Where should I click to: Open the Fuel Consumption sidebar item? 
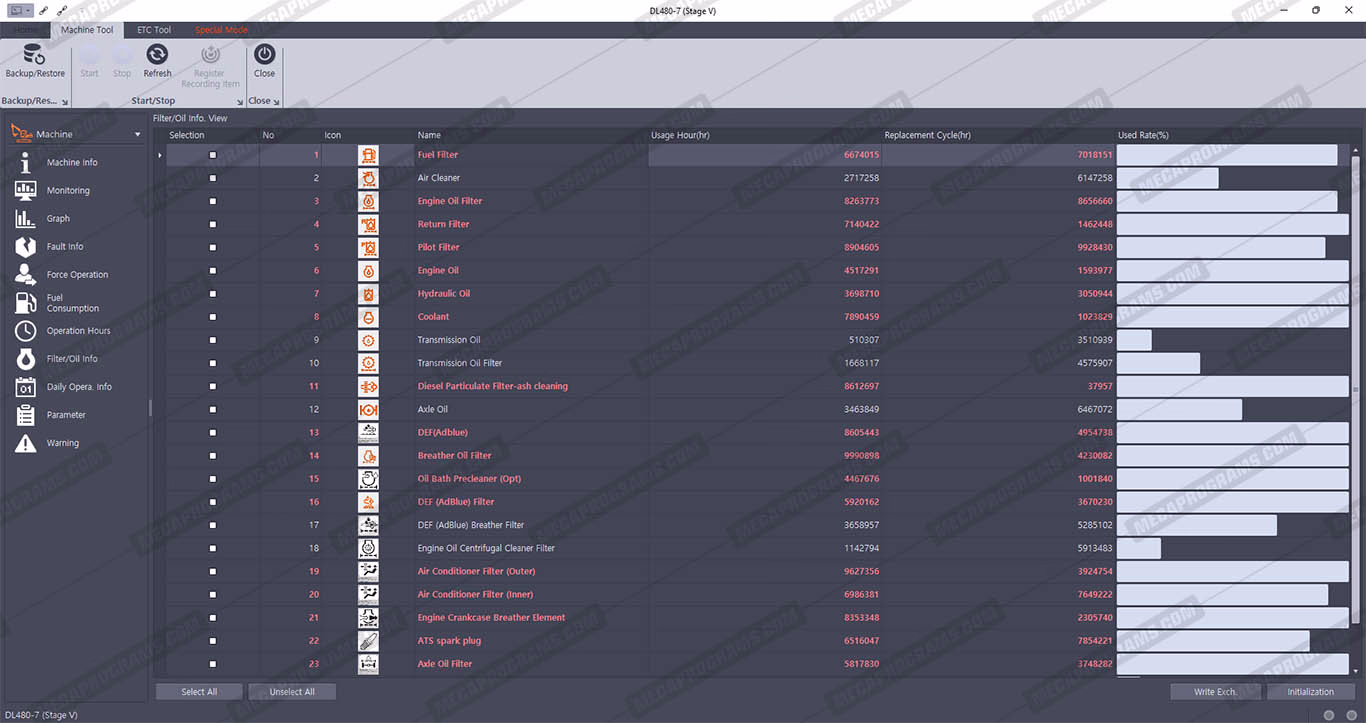point(72,303)
